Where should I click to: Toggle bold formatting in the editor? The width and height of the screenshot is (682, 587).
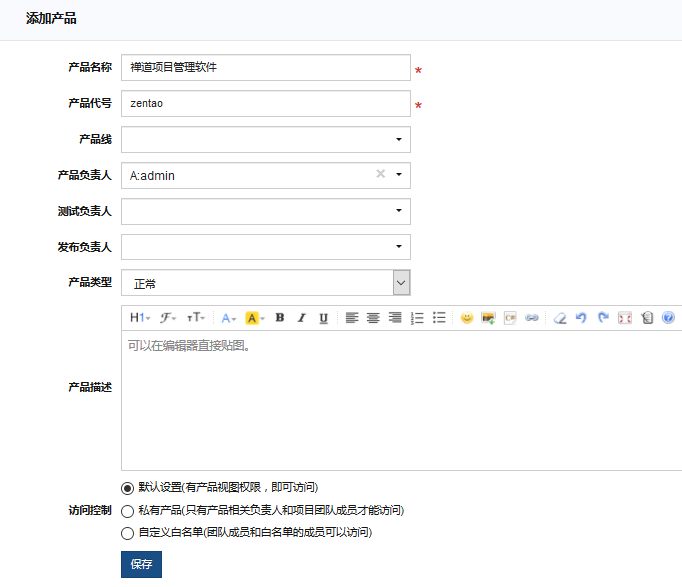click(280, 318)
